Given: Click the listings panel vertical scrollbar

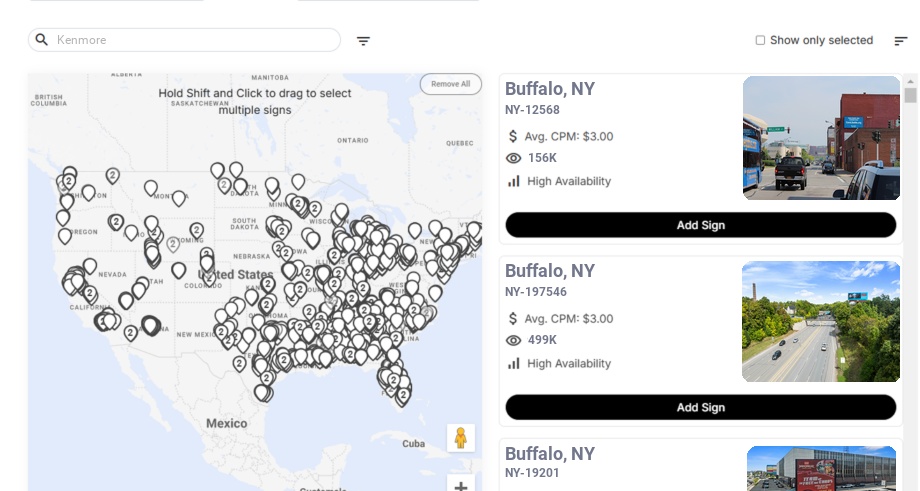Looking at the screenshot, I should pos(910,95).
